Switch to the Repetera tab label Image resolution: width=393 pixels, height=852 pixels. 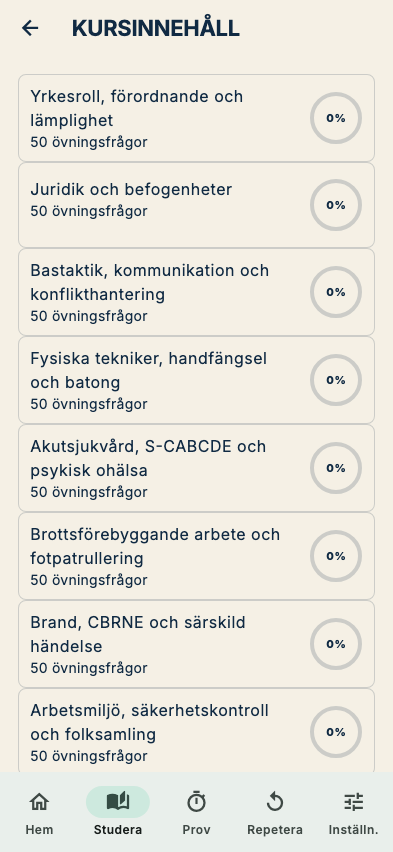click(x=275, y=830)
